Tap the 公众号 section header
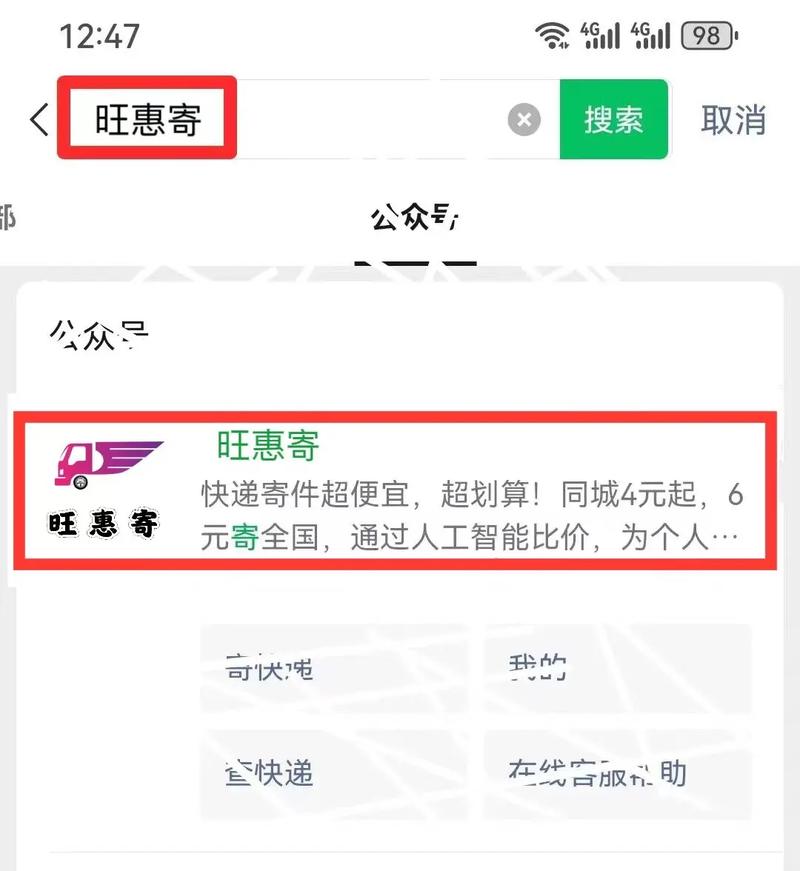 point(99,336)
